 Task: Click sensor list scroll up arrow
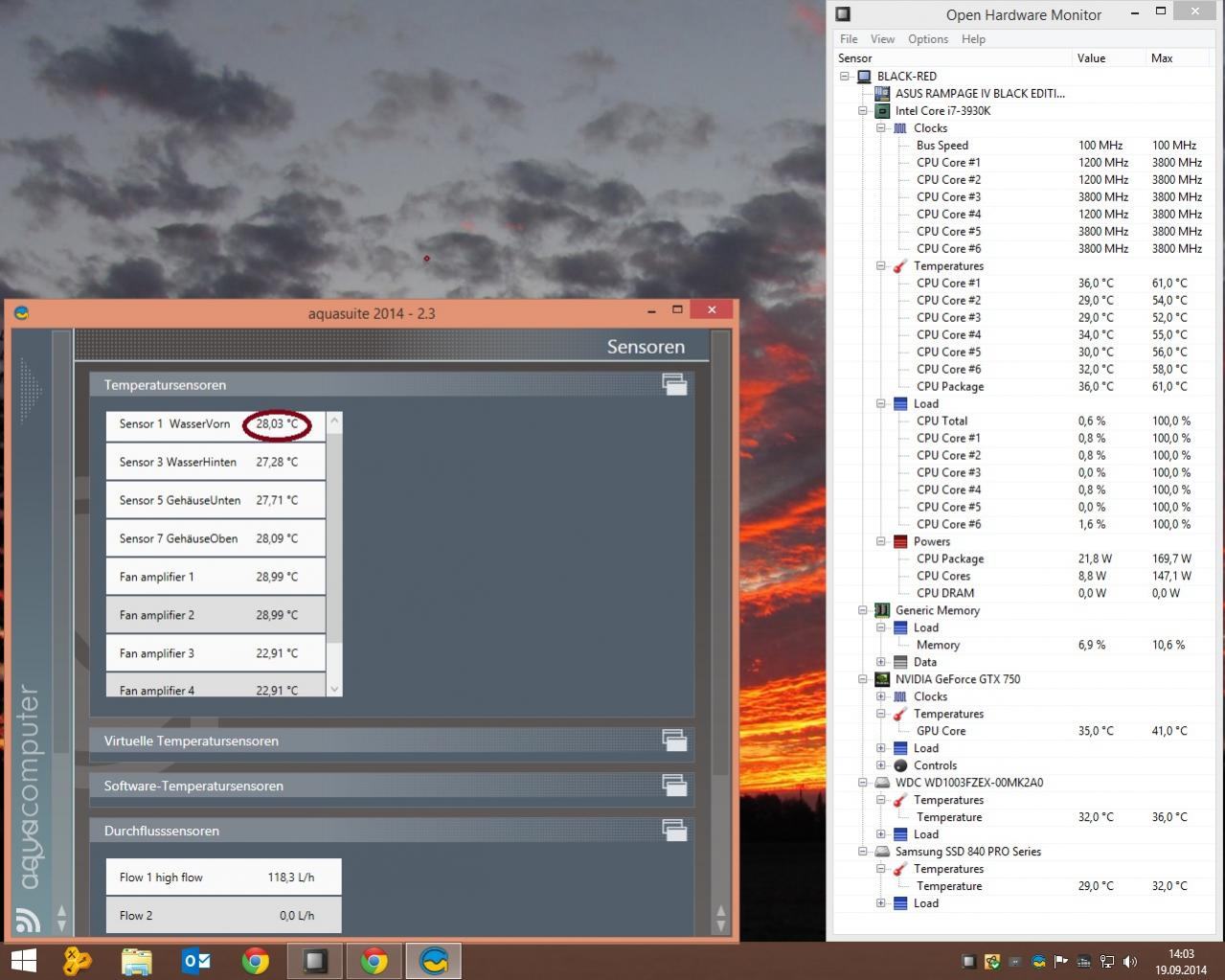click(x=334, y=420)
